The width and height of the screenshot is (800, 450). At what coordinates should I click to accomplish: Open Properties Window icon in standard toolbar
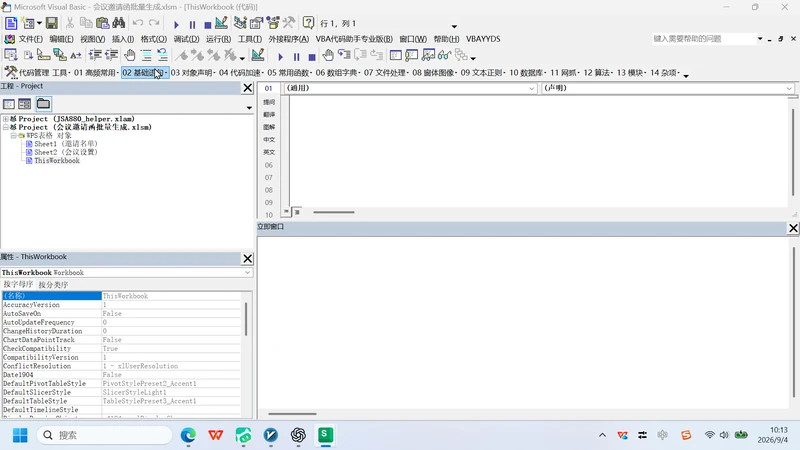point(256,23)
